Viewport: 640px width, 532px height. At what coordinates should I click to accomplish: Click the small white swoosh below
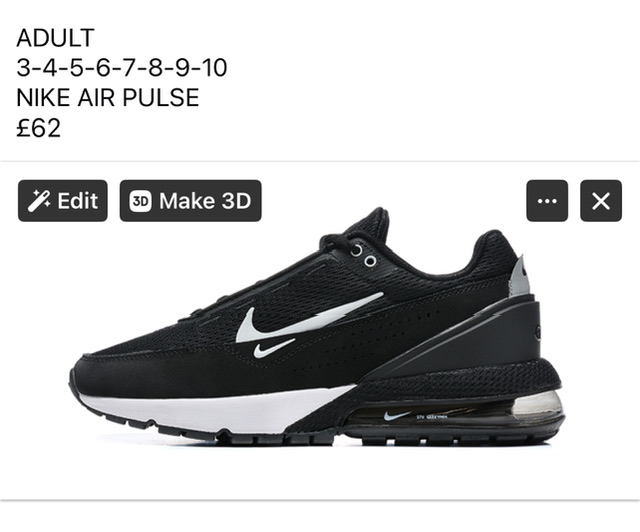274,348
